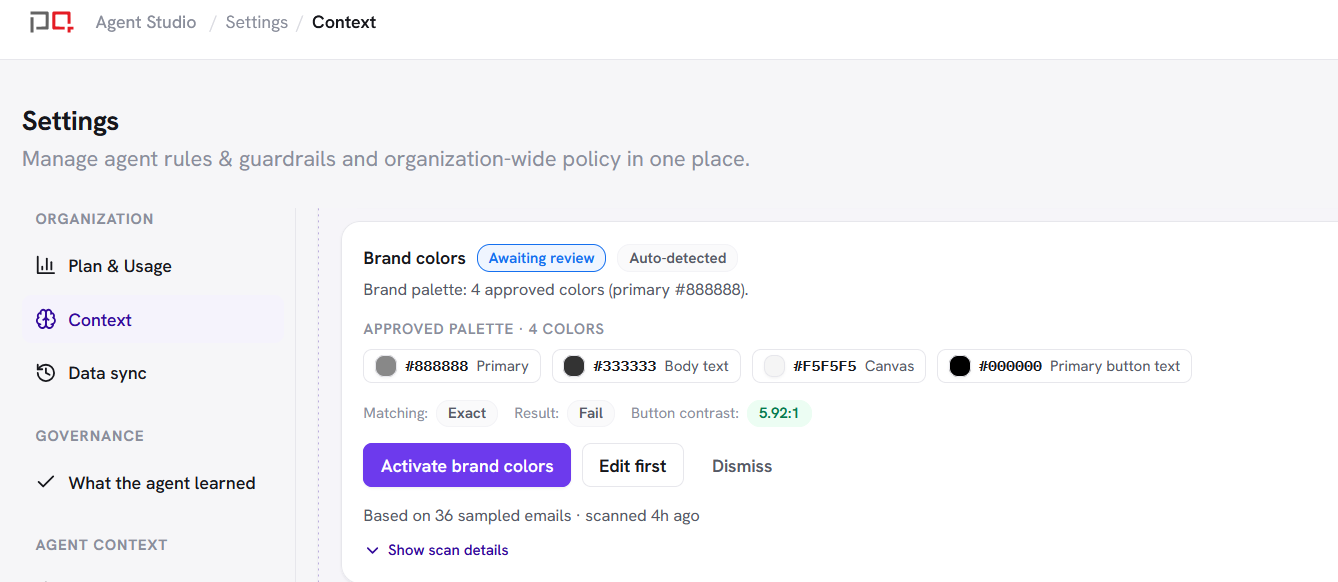Click the APPROVED PALETTE · 4 COLORS label

pos(484,329)
